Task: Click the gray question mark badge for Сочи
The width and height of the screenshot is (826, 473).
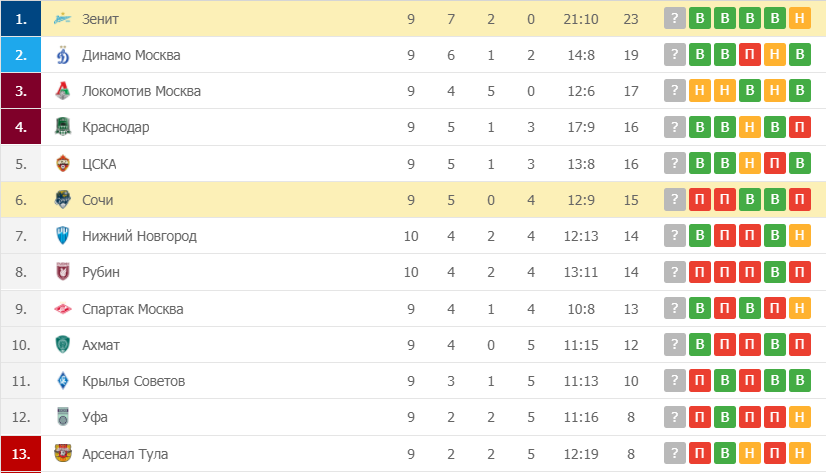Action: [674, 200]
